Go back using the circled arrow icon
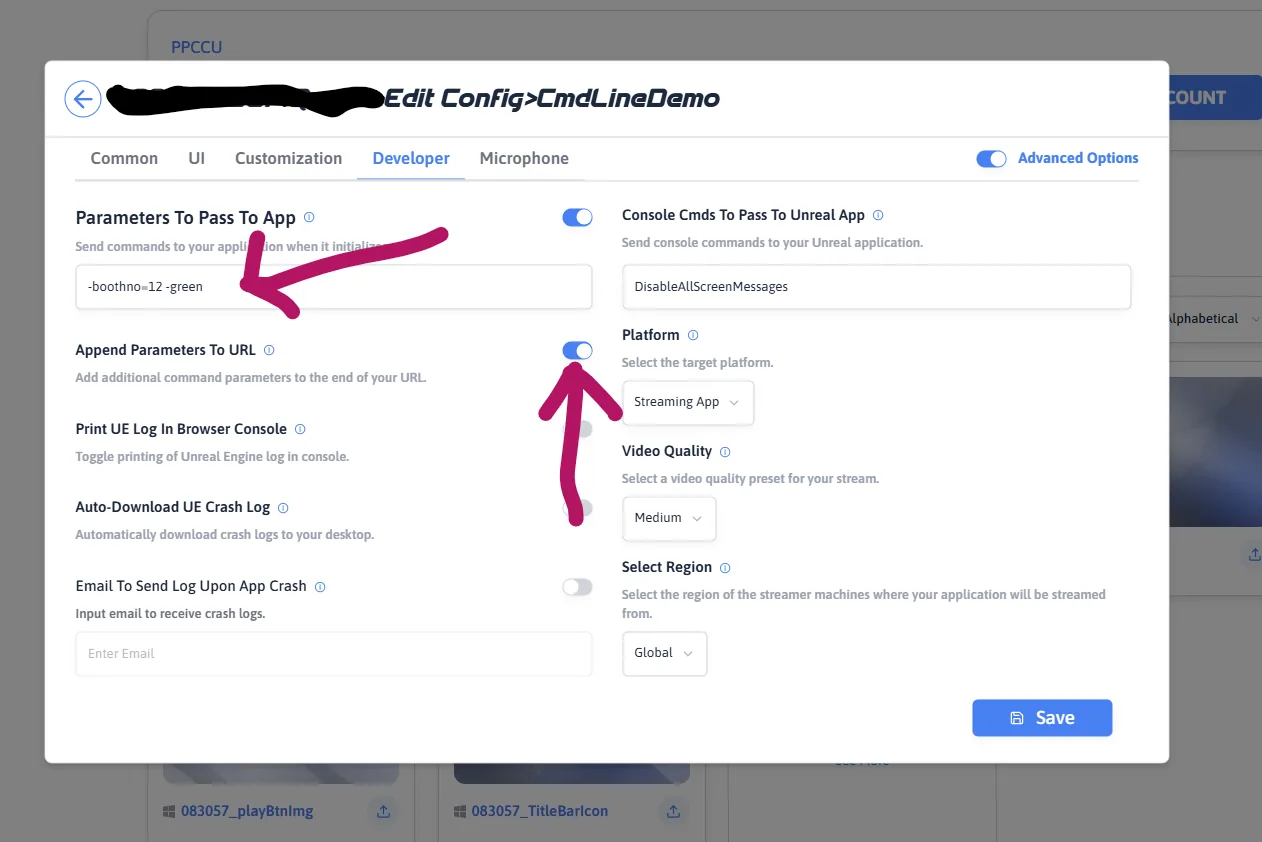Image resolution: width=1262 pixels, height=842 pixels. pyautogui.click(x=83, y=99)
